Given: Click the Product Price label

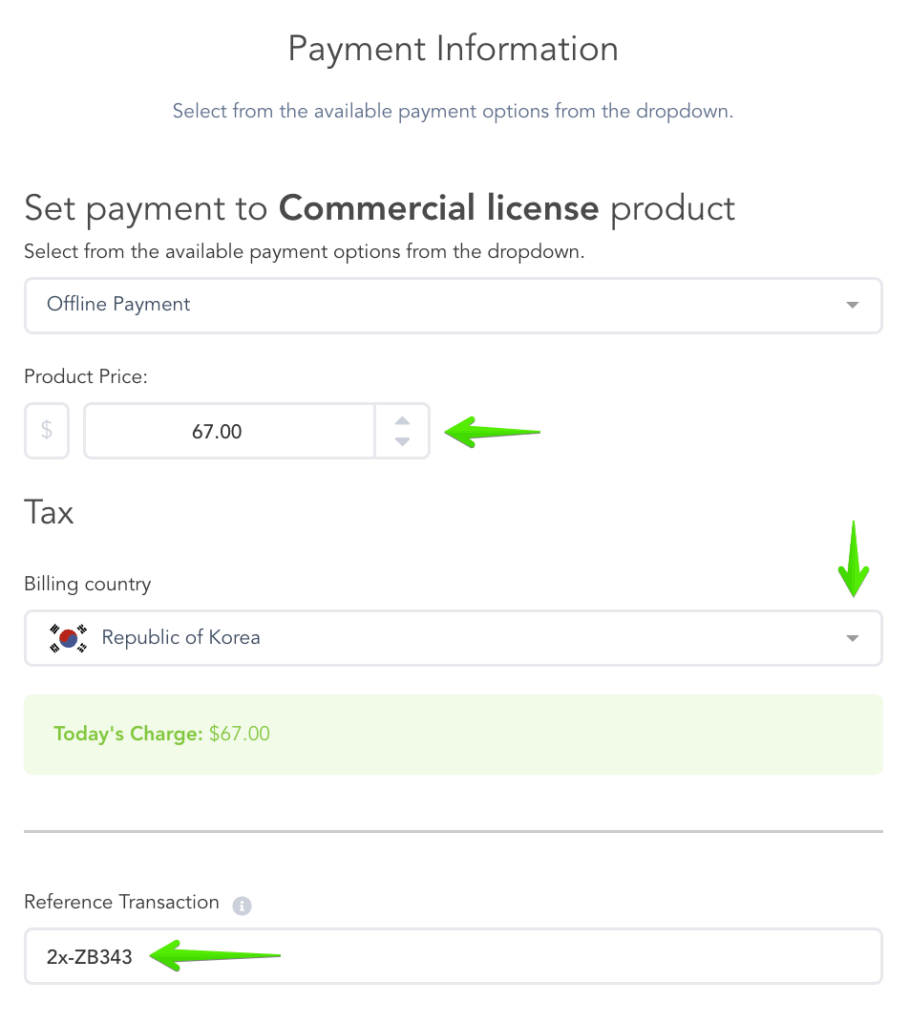Looking at the screenshot, I should pyautogui.click(x=85, y=375).
